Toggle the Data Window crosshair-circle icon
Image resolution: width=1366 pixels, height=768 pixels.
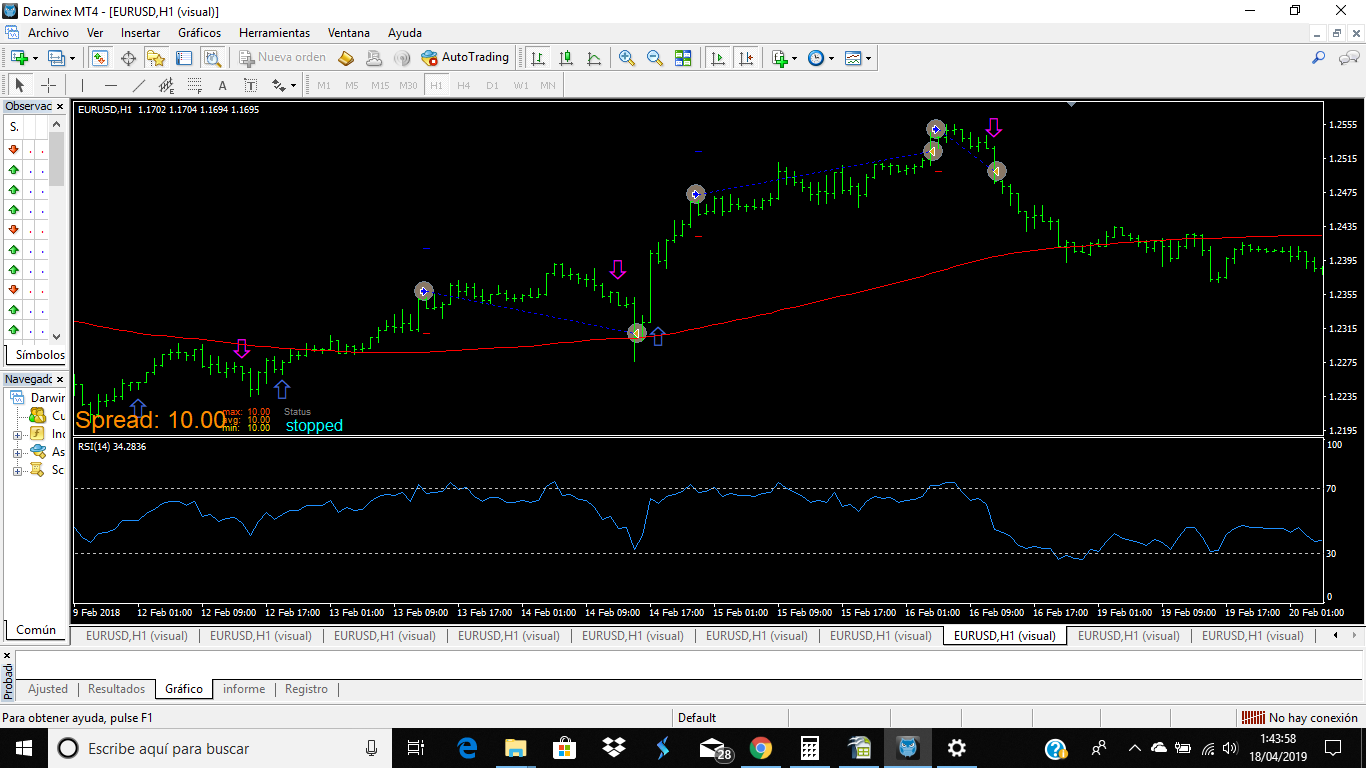(x=129, y=58)
